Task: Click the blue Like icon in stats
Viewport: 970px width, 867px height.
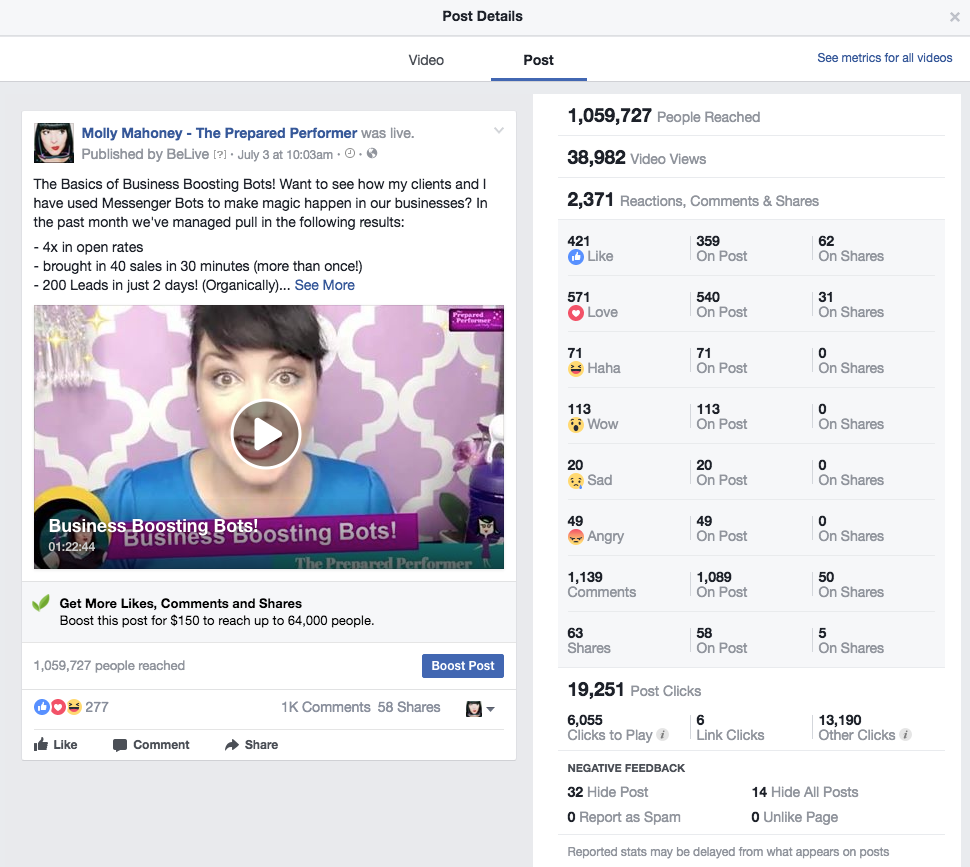Action: pyautogui.click(x=576, y=257)
